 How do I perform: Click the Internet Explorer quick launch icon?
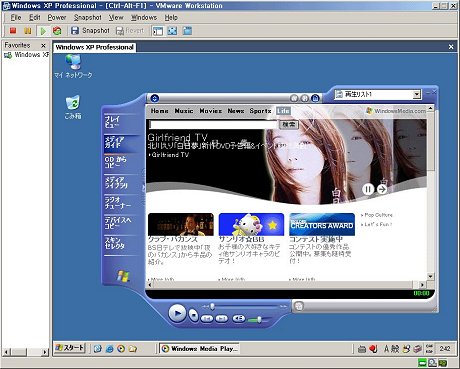109,349
